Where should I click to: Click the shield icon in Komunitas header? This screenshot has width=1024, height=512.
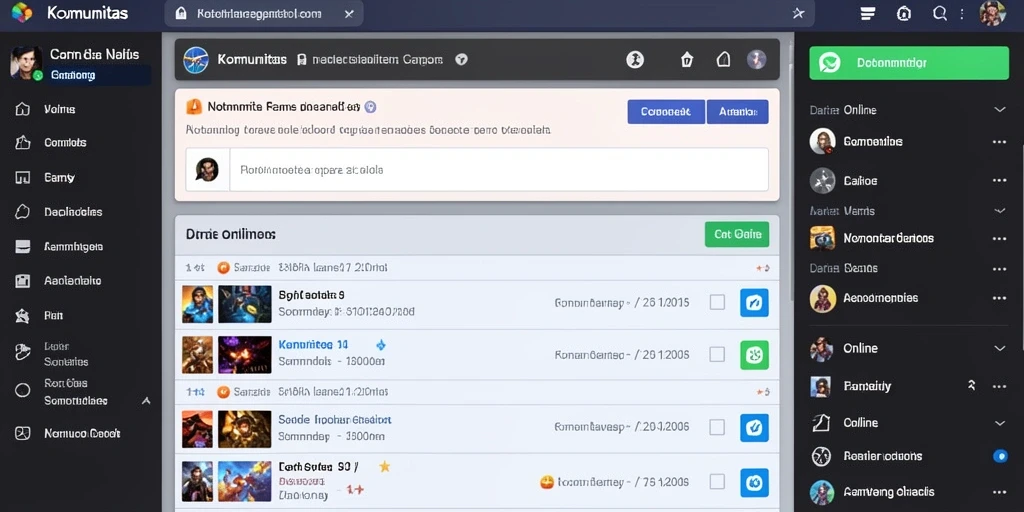click(686, 60)
